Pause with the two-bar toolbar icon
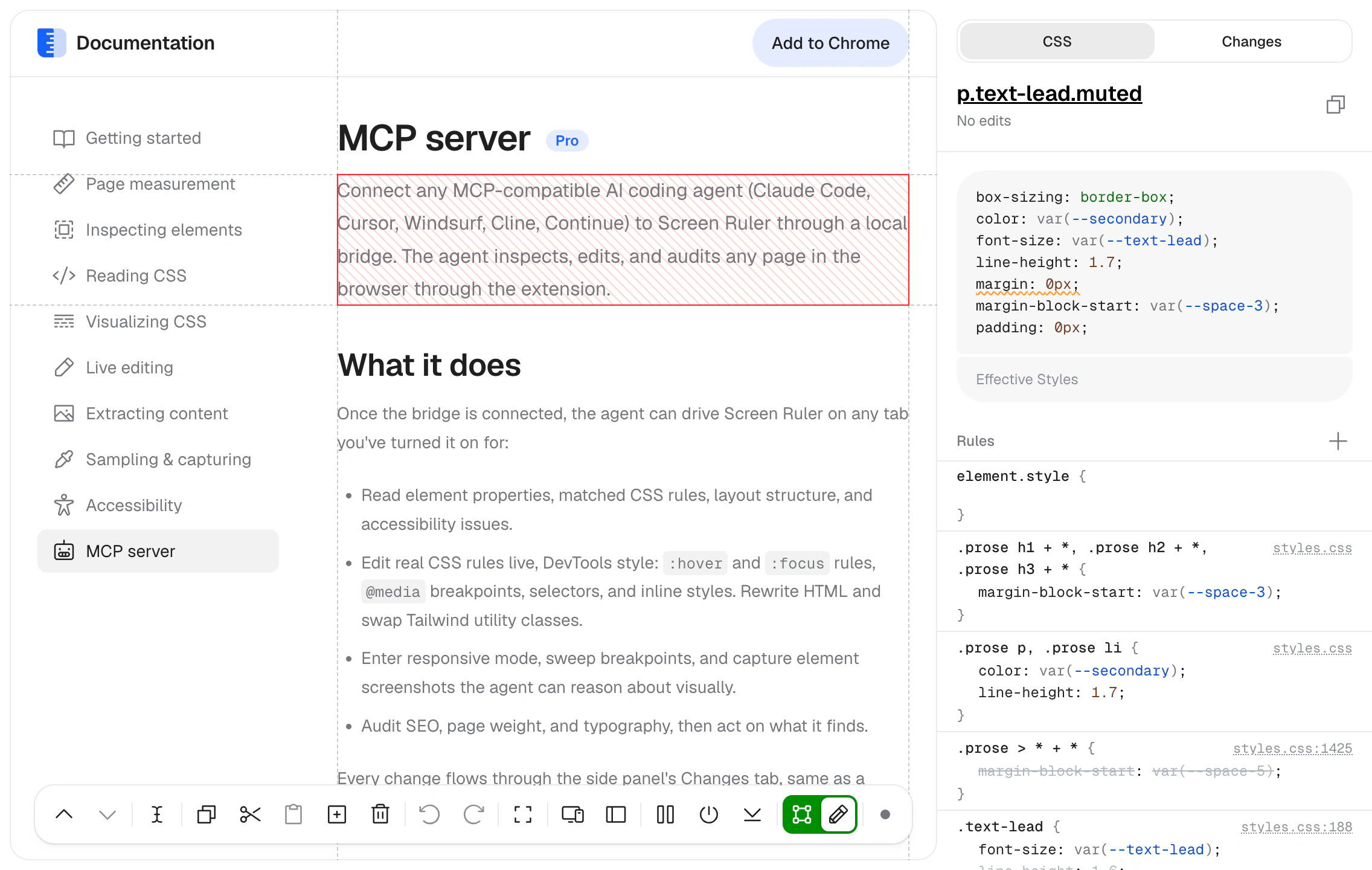This screenshot has height=870, width=1372. click(x=665, y=814)
